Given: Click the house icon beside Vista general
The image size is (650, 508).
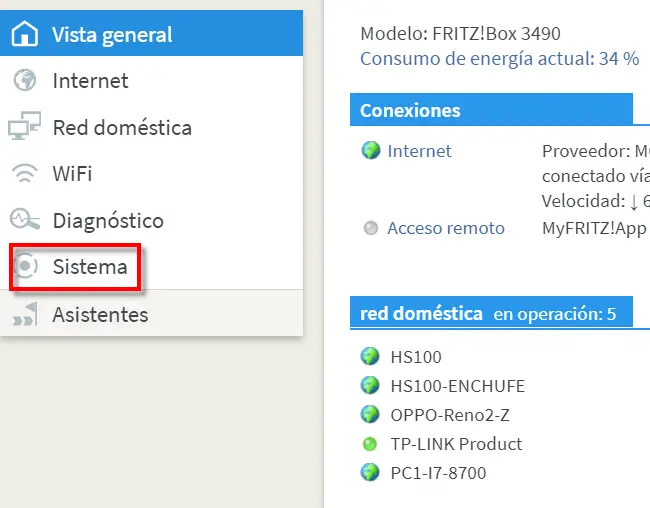Looking at the screenshot, I should [23, 34].
